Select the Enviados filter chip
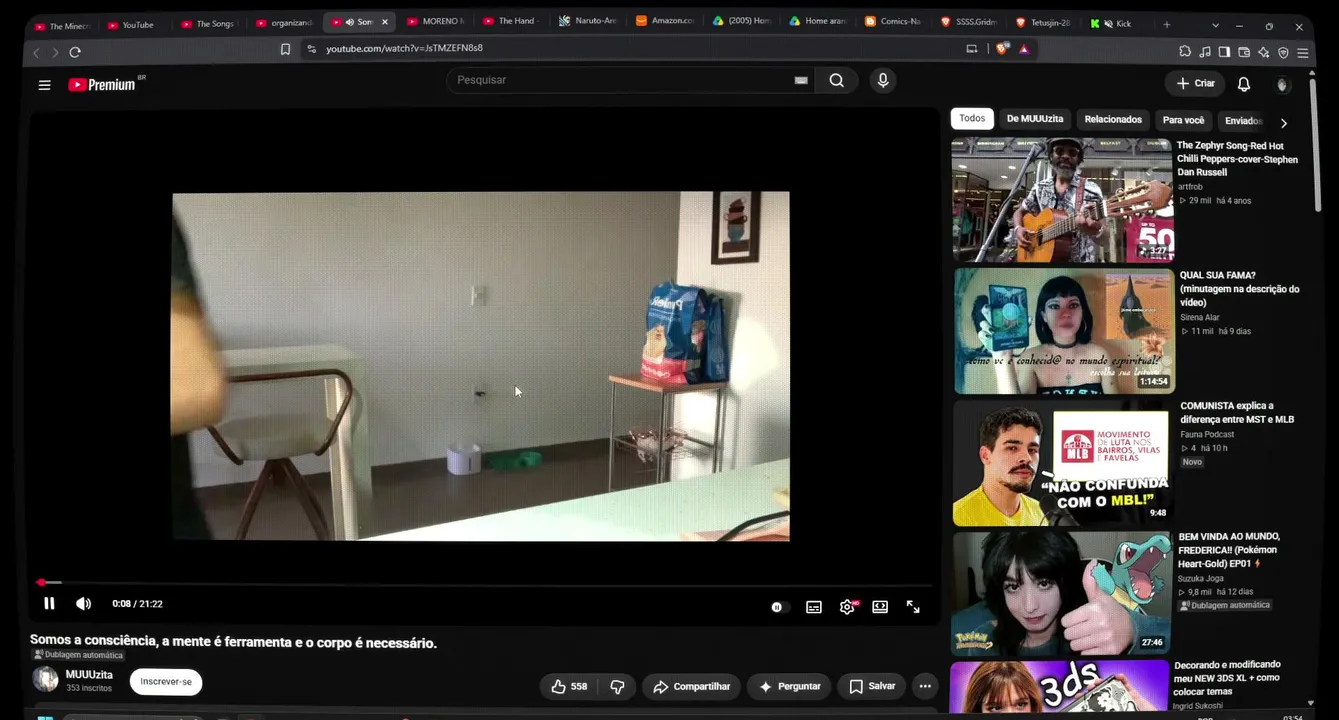The image size is (1339, 720). (x=1243, y=121)
